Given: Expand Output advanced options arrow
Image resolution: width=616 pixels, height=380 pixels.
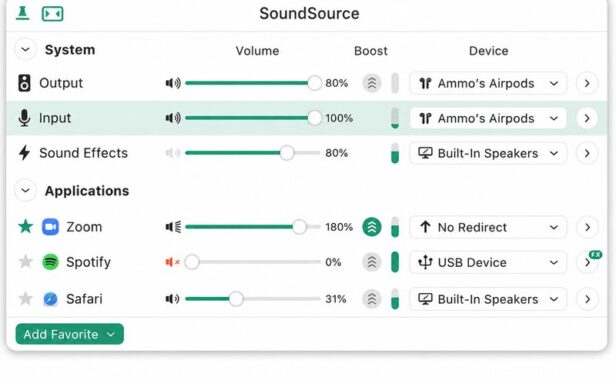Looking at the screenshot, I should pyautogui.click(x=587, y=83).
